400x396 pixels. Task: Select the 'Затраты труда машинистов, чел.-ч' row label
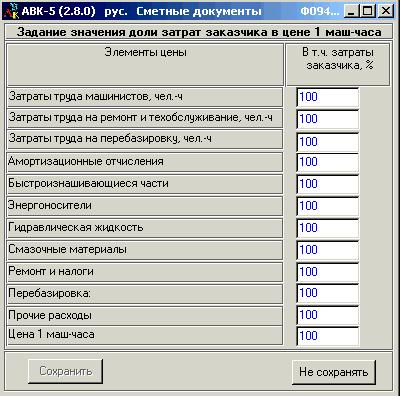pyautogui.click(x=145, y=97)
